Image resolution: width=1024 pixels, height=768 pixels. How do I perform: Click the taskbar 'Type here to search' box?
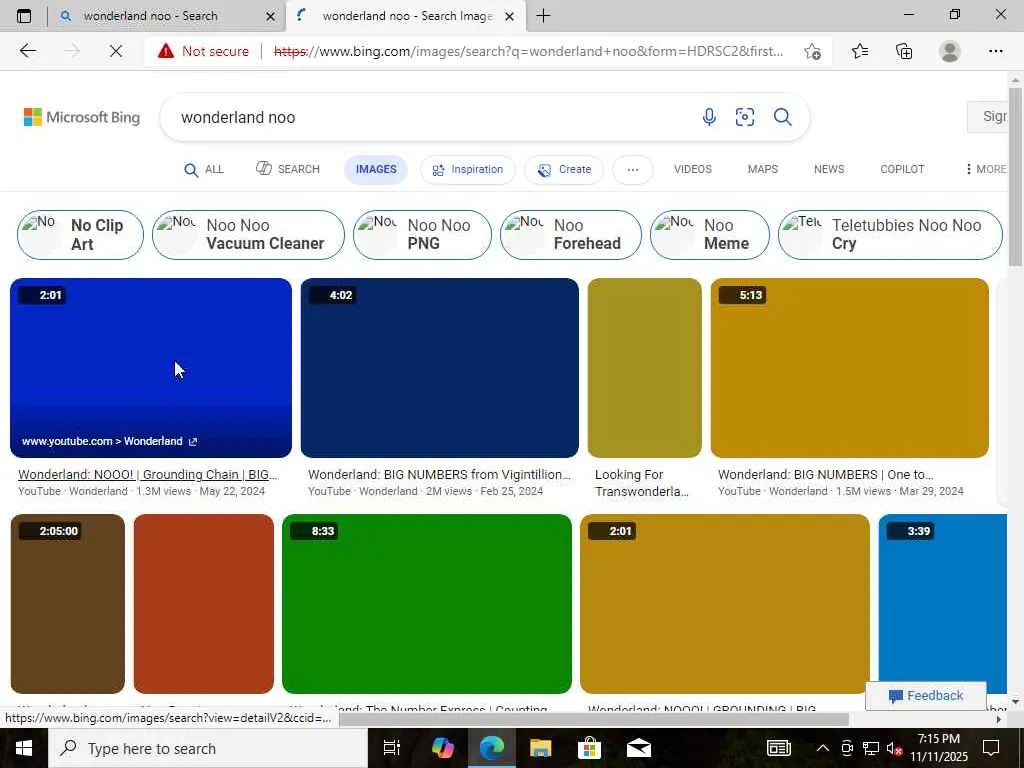pos(208,748)
